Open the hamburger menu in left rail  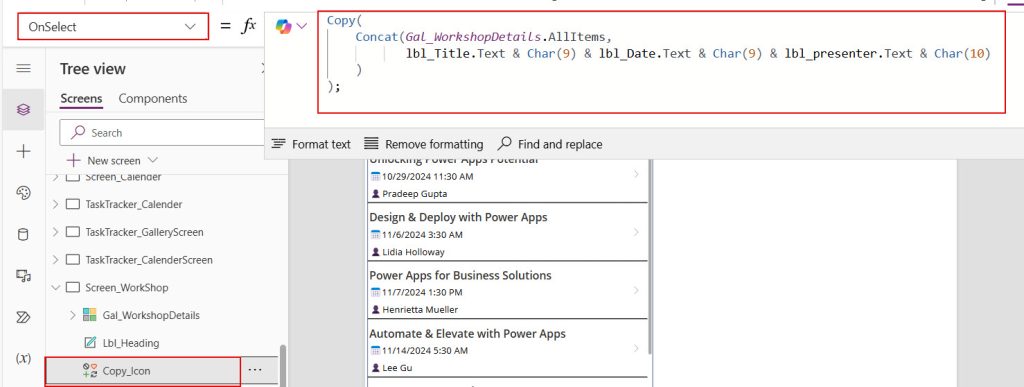(23, 69)
